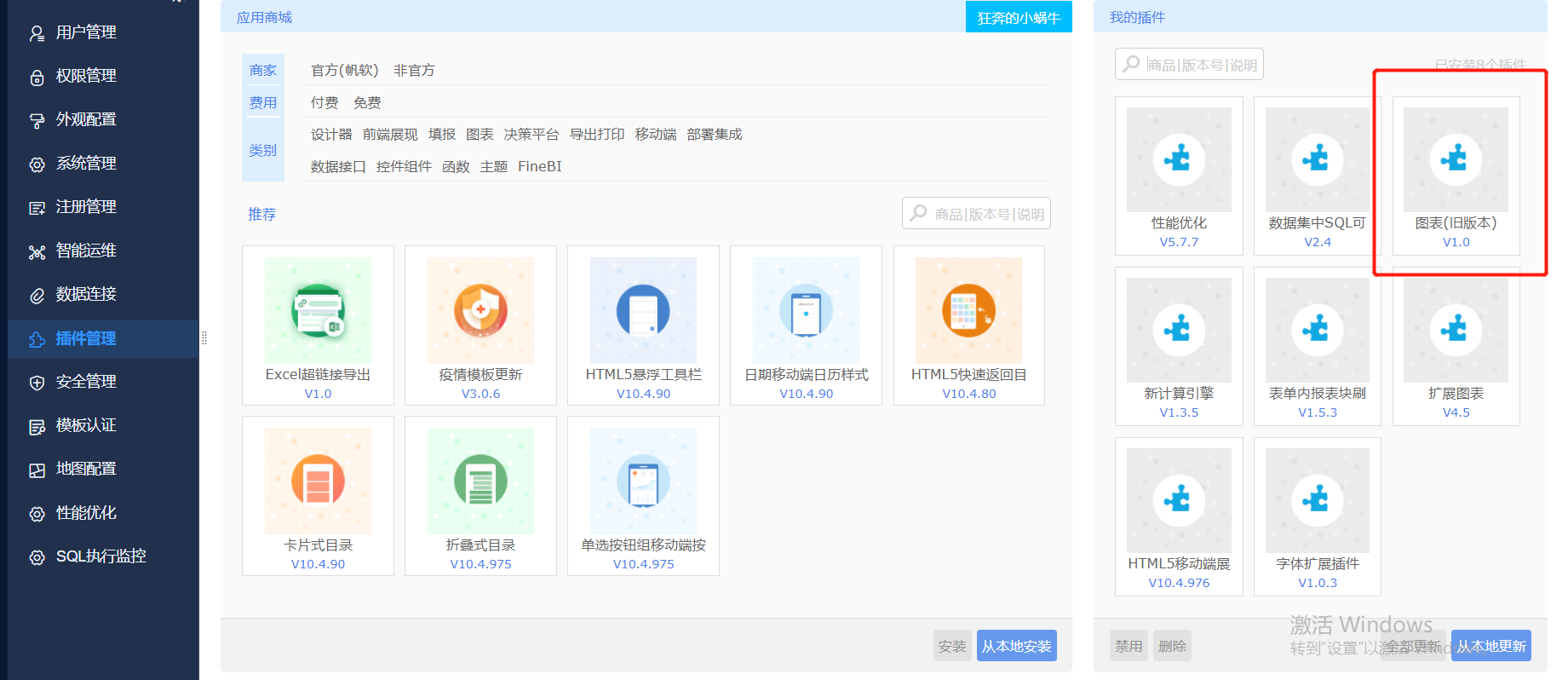Filter by 官方(帆软) merchant
Viewport: 1568px width, 680px height.
click(x=344, y=70)
